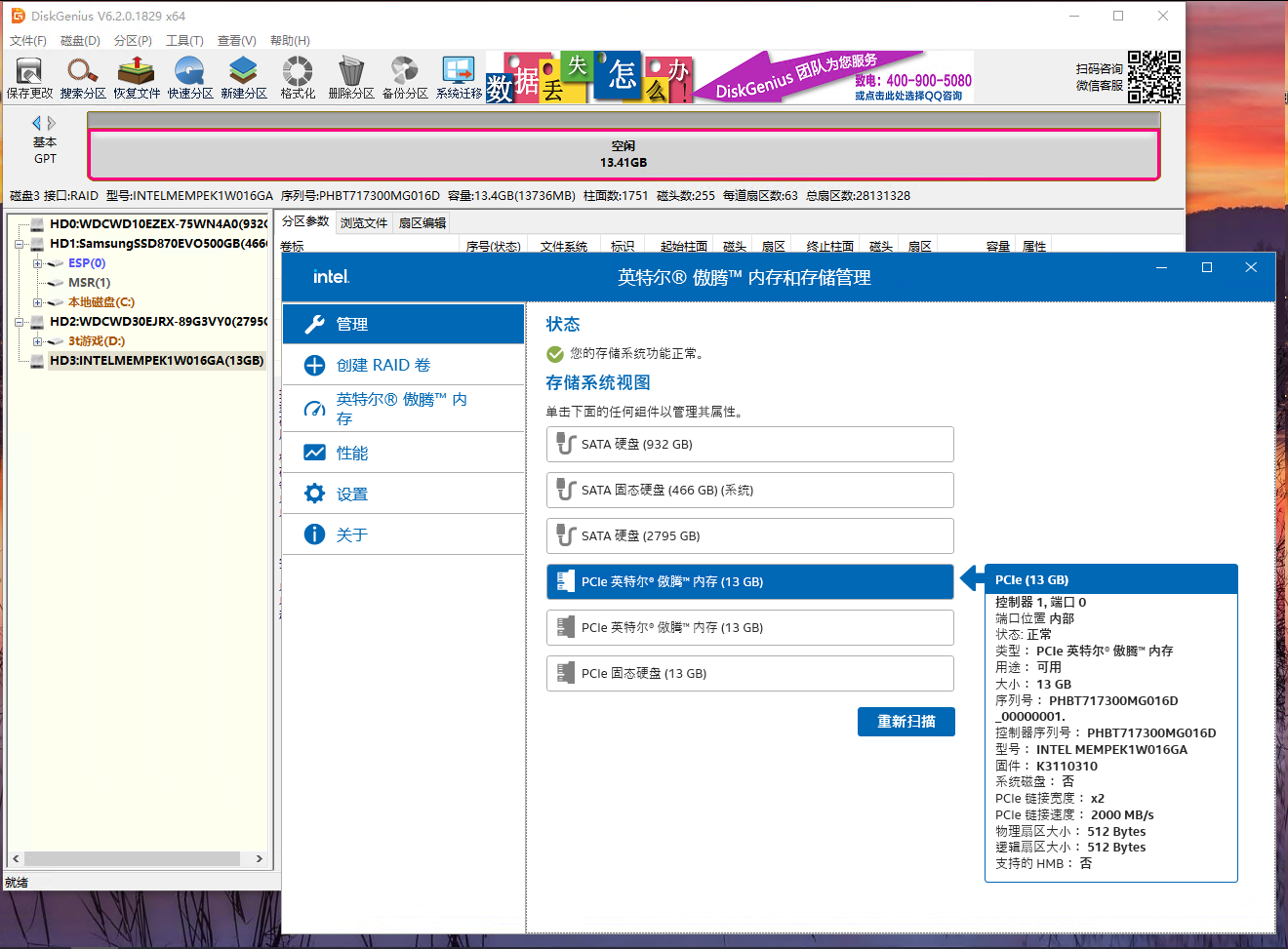
Task: Collapse the HD2 WDCWD30EJRX tree node
Action: click(19, 322)
